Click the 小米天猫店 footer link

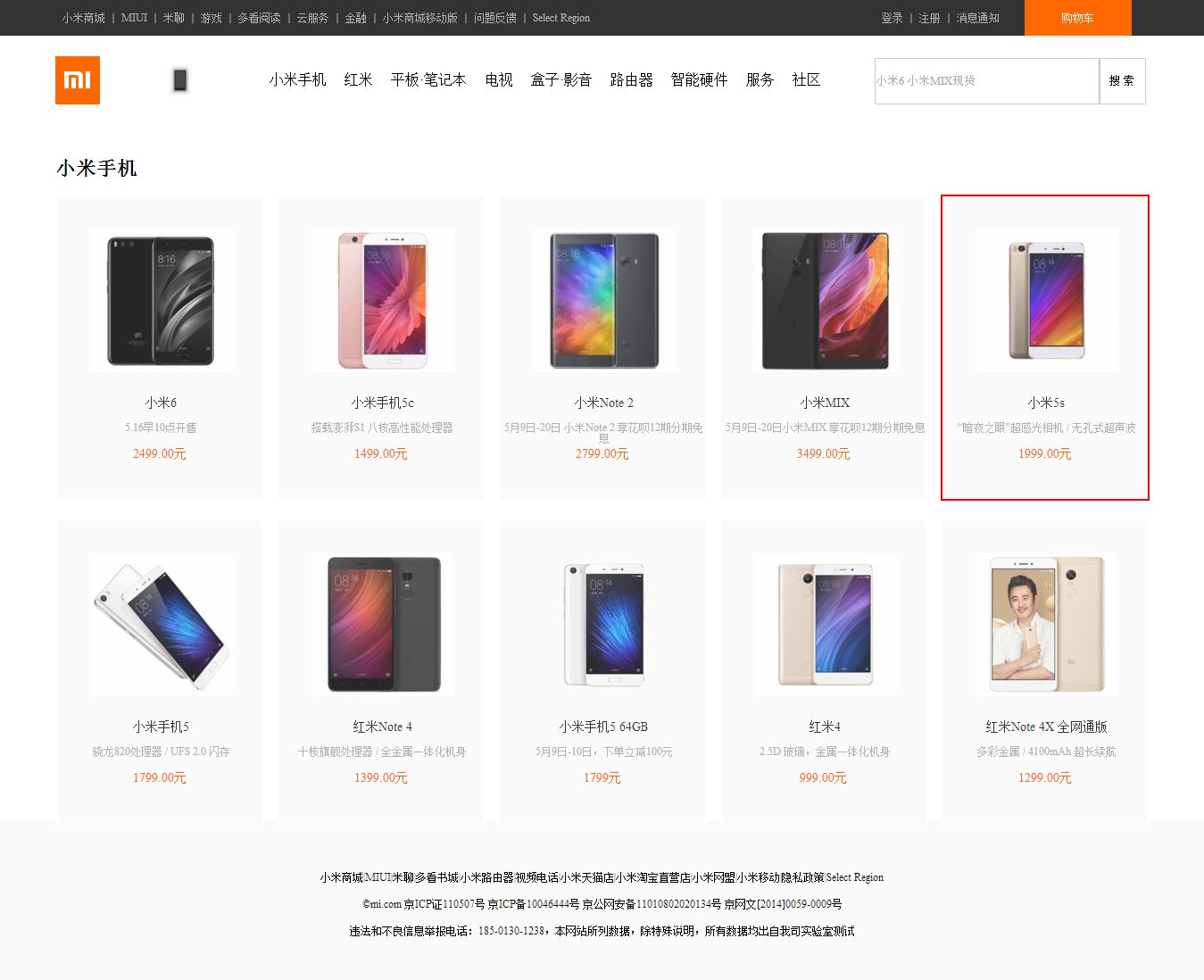tap(586, 877)
